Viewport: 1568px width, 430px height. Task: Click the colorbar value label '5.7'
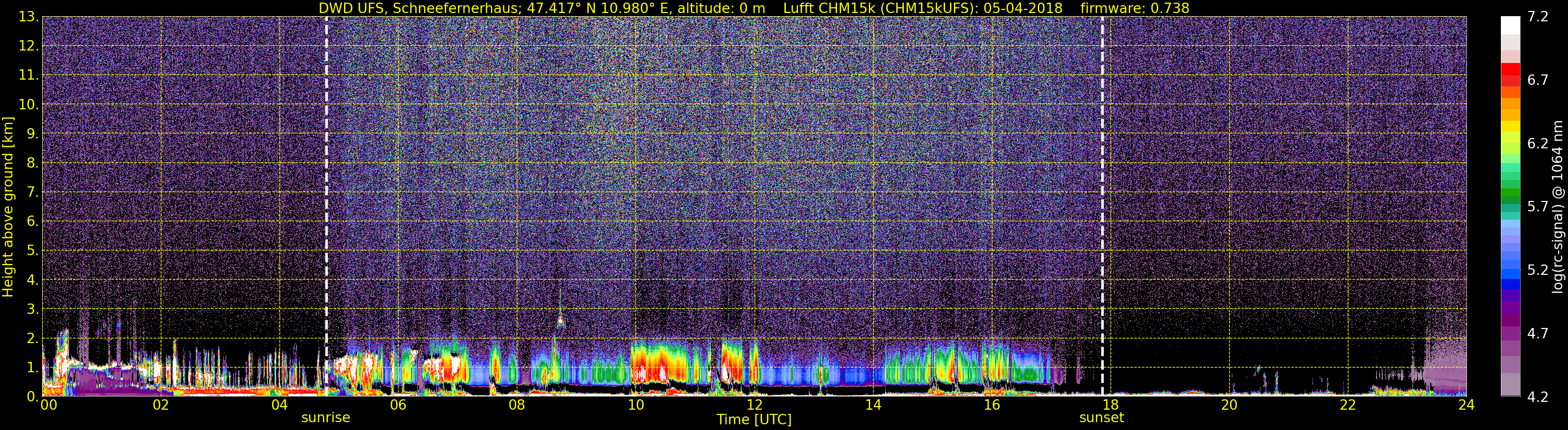(1538, 207)
